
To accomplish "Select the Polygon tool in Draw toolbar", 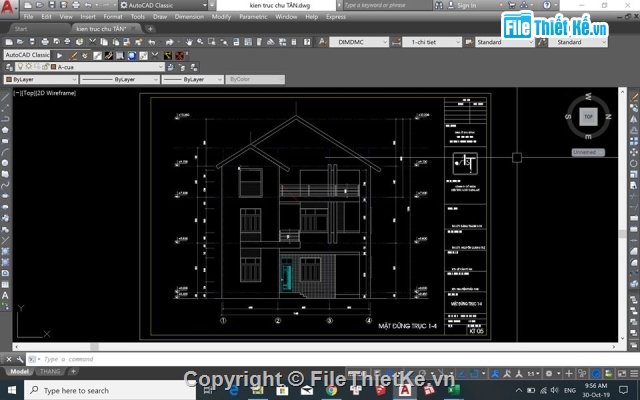I will pos(5,130).
